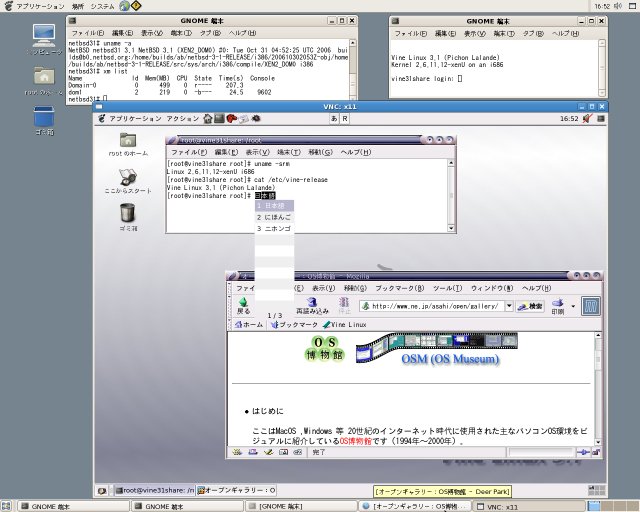
Task: Open Tools (ツール(T)) menu in Mozilla
Action: click(x=447, y=288)
